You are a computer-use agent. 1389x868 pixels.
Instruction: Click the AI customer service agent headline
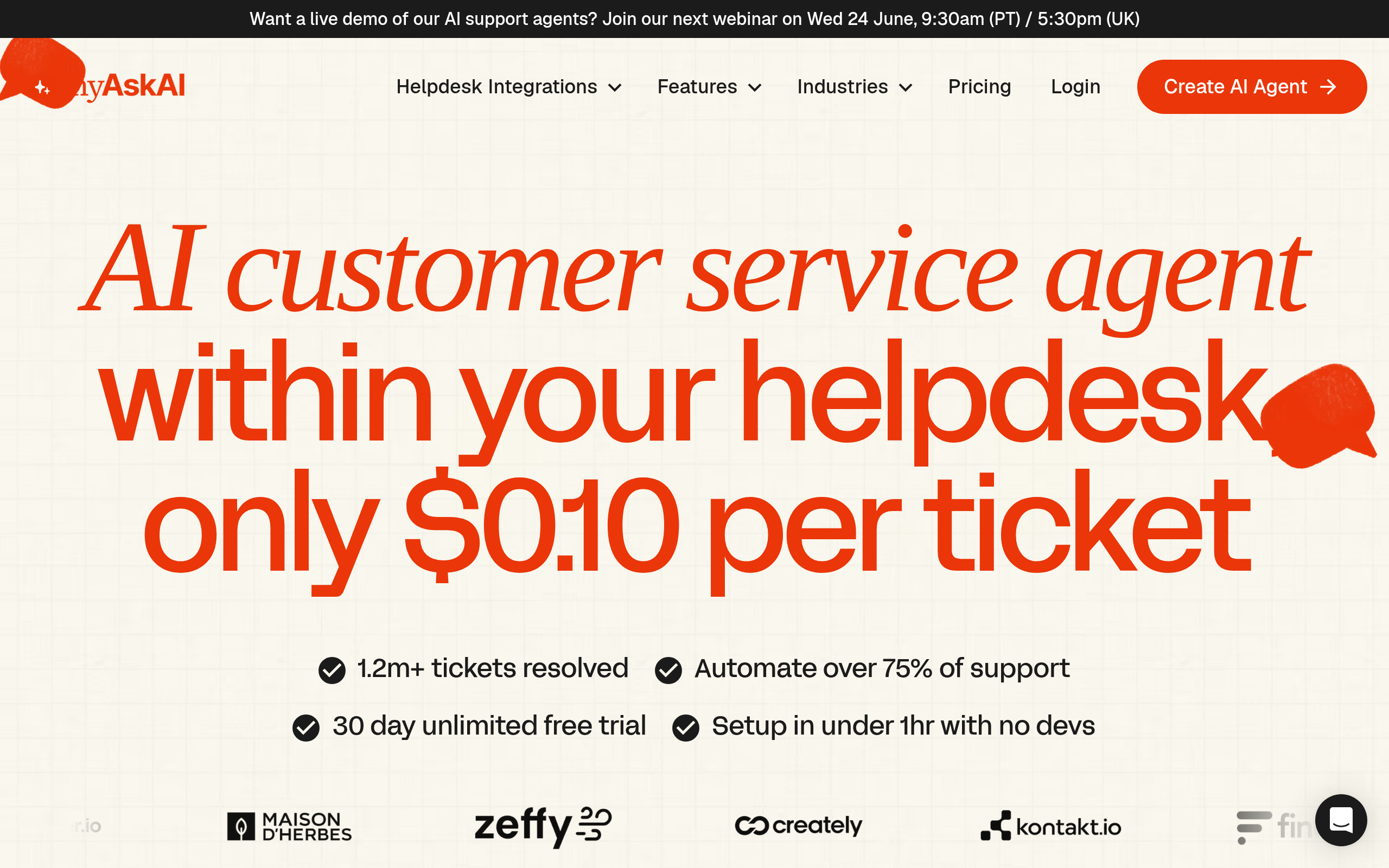tap(694, 270)
